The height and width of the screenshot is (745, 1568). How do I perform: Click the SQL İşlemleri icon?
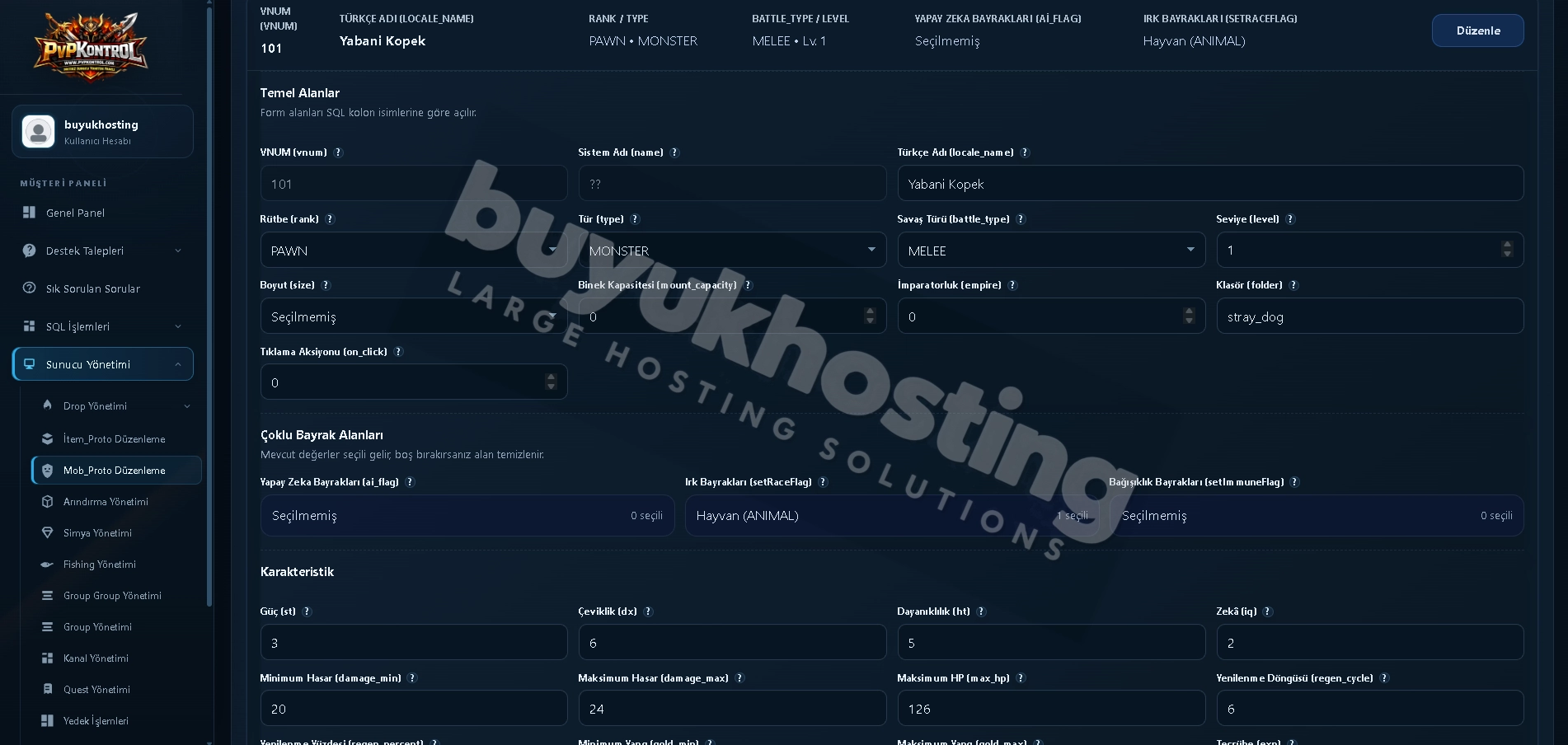pyautogui.click(x=29, y=326)
